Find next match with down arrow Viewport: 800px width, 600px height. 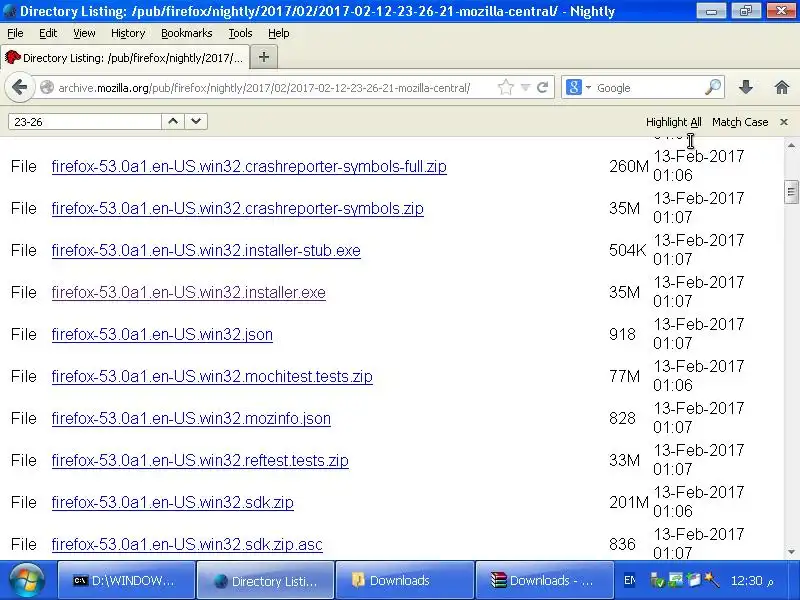click(196, 121)
